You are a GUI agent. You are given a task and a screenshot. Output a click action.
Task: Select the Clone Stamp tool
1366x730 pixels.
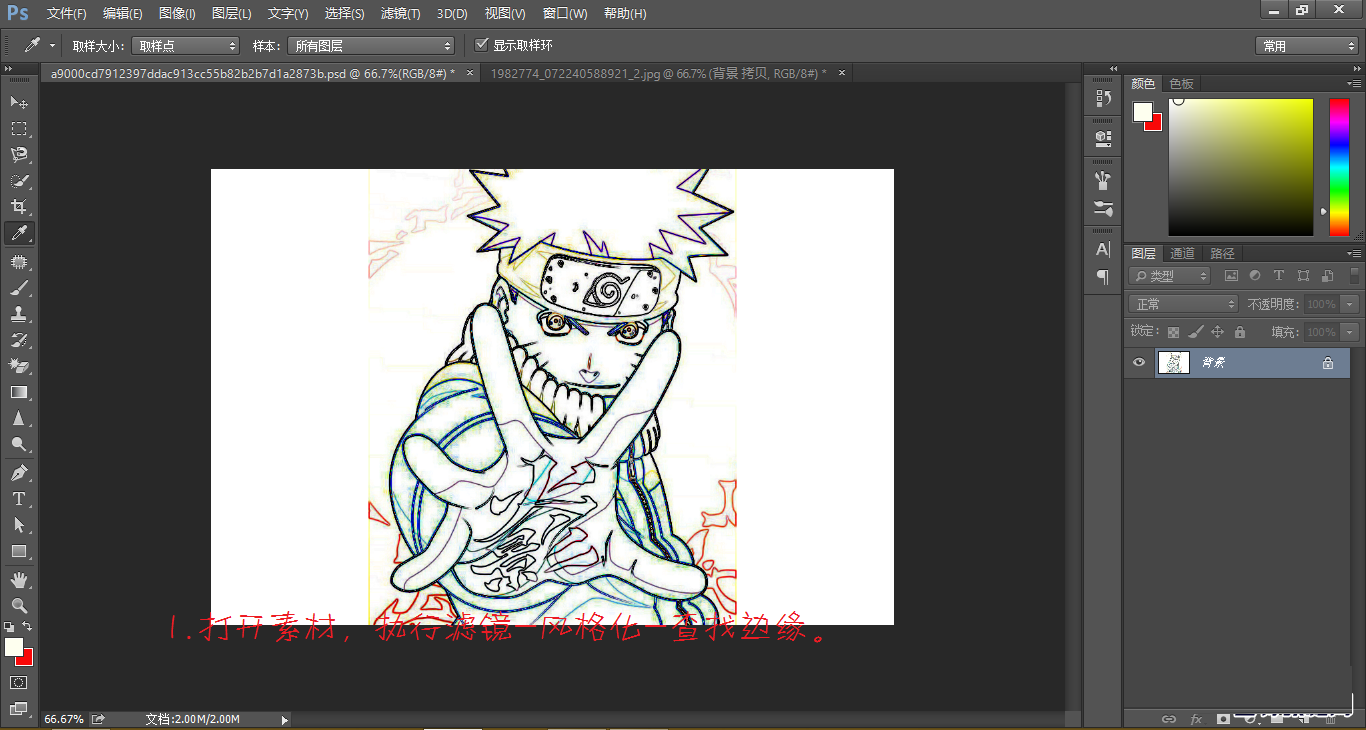[19, 314]
